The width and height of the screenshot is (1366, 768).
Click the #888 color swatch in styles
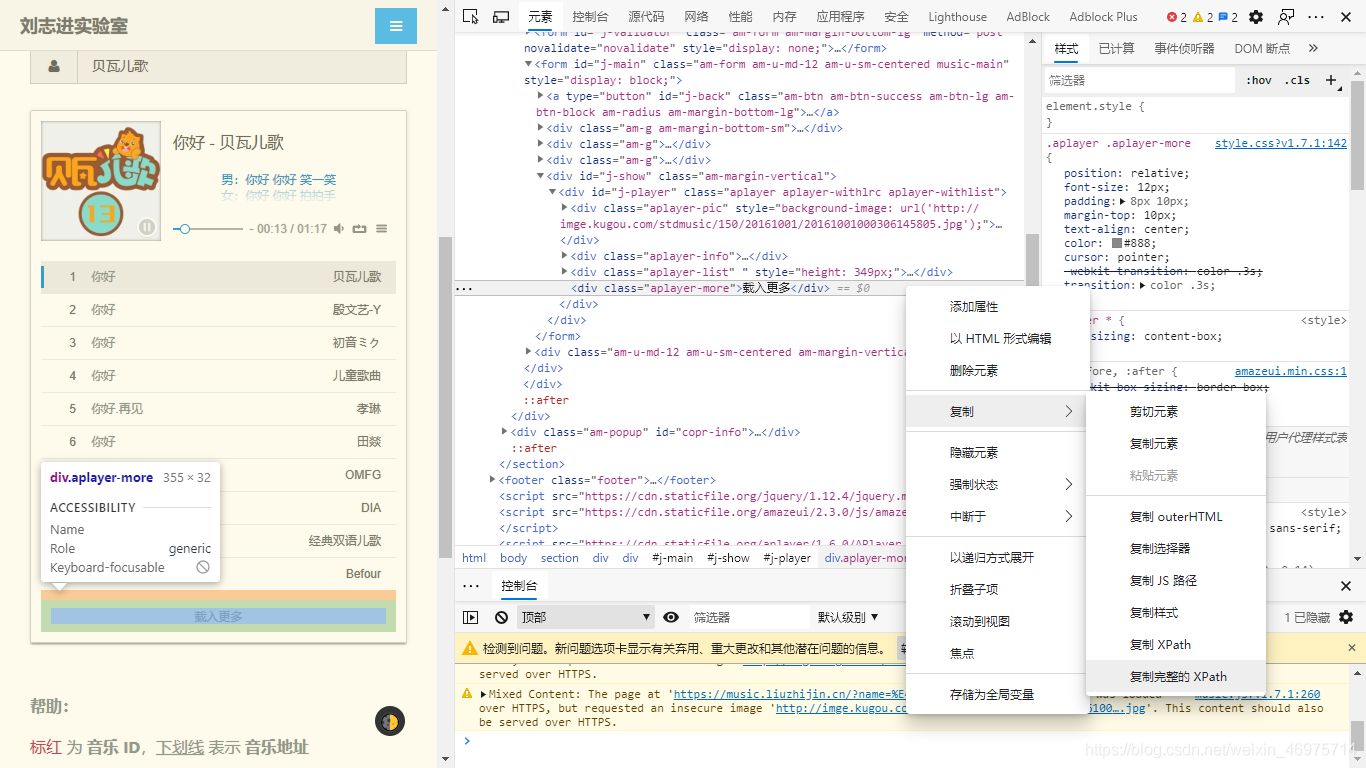click(x=1117, y=243)
